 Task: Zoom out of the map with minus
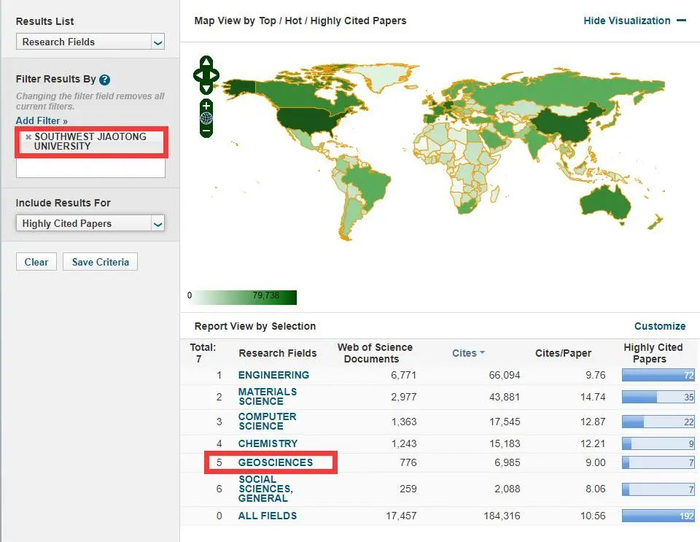click(x=206, y=131)
